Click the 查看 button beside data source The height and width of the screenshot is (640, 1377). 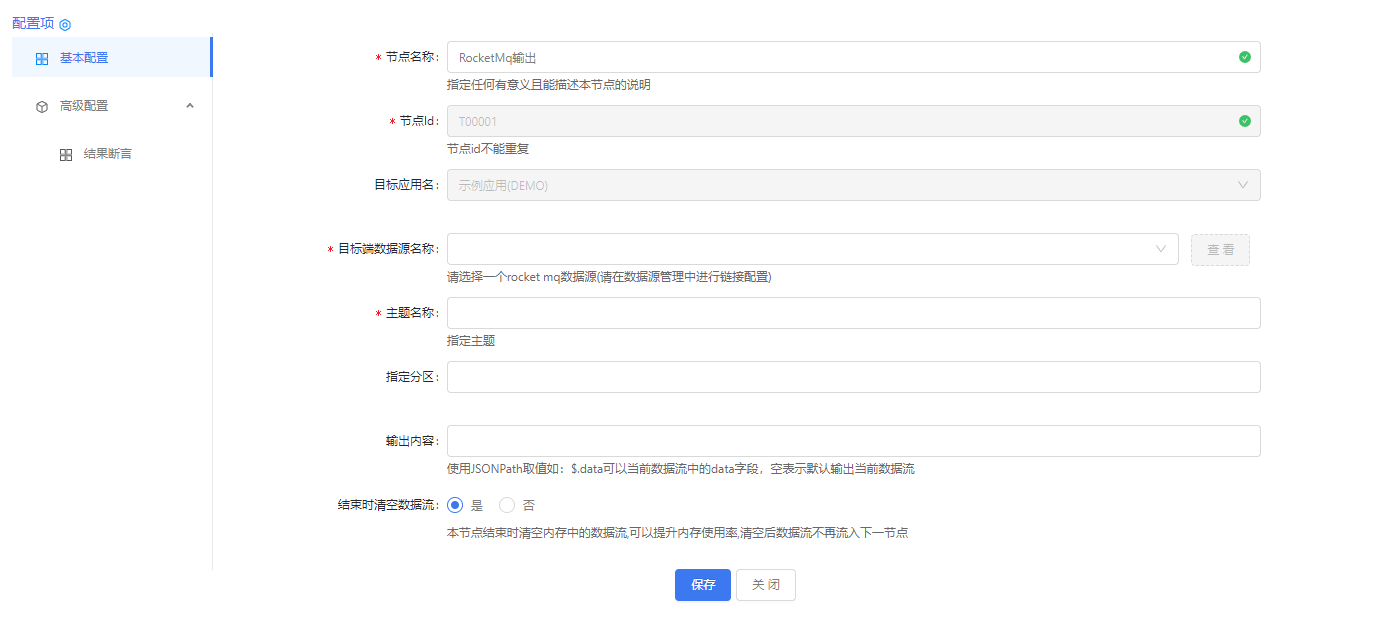[1220, 250]
